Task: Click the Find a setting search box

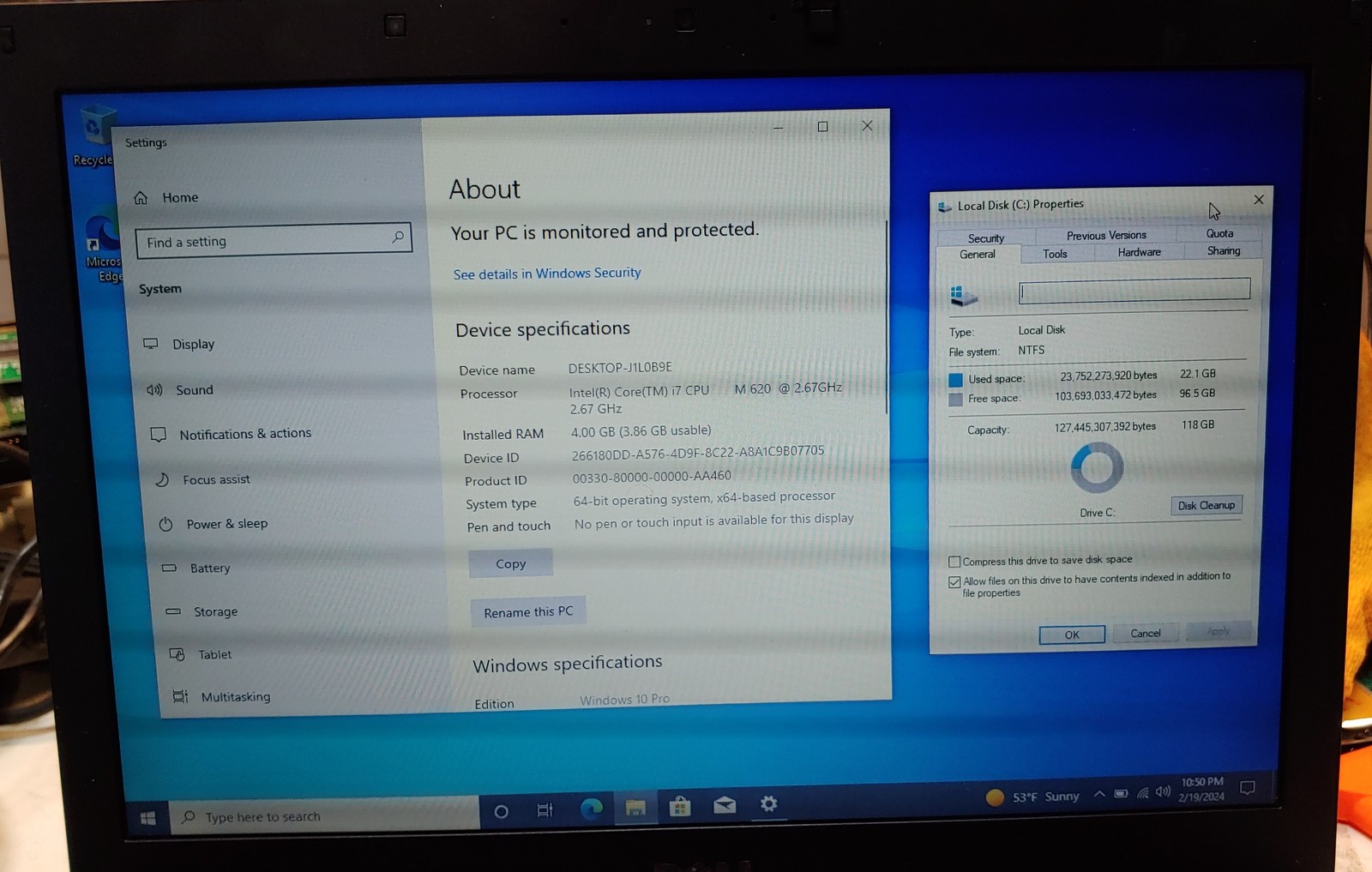Action: pyautogui.click(x=274, y=240)
